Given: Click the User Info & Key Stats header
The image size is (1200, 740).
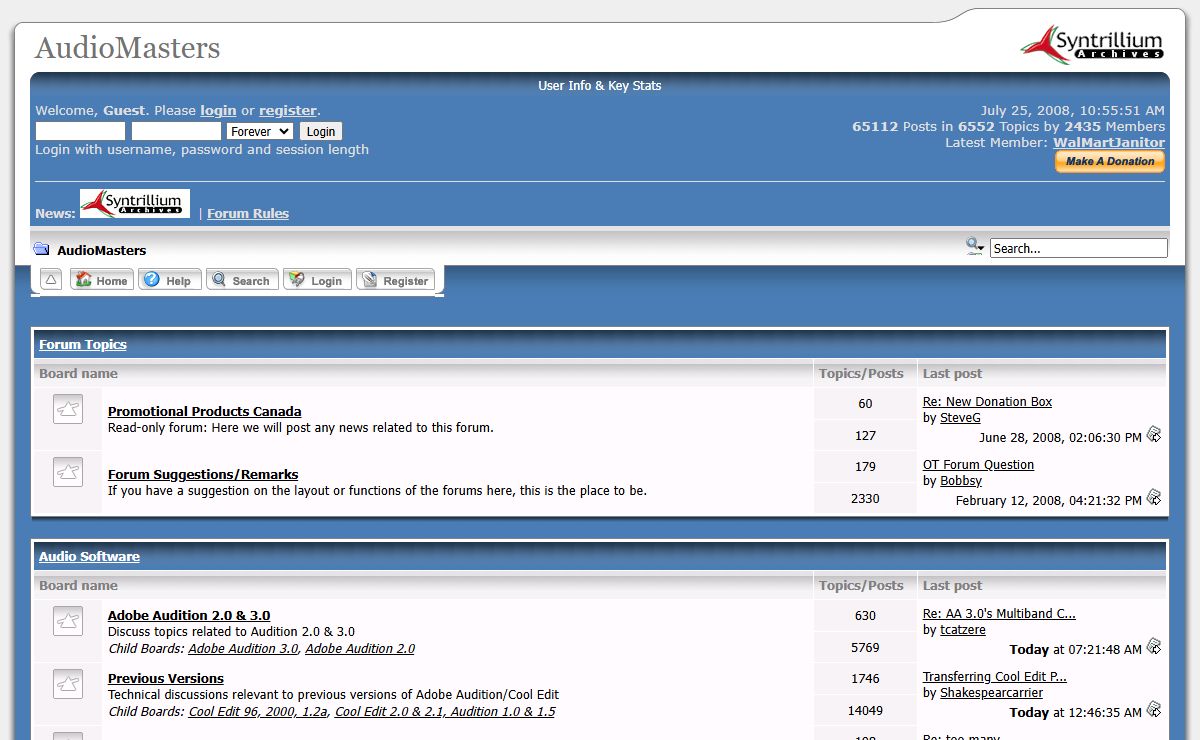Looking at the screenshot, I should click(600, 86).
